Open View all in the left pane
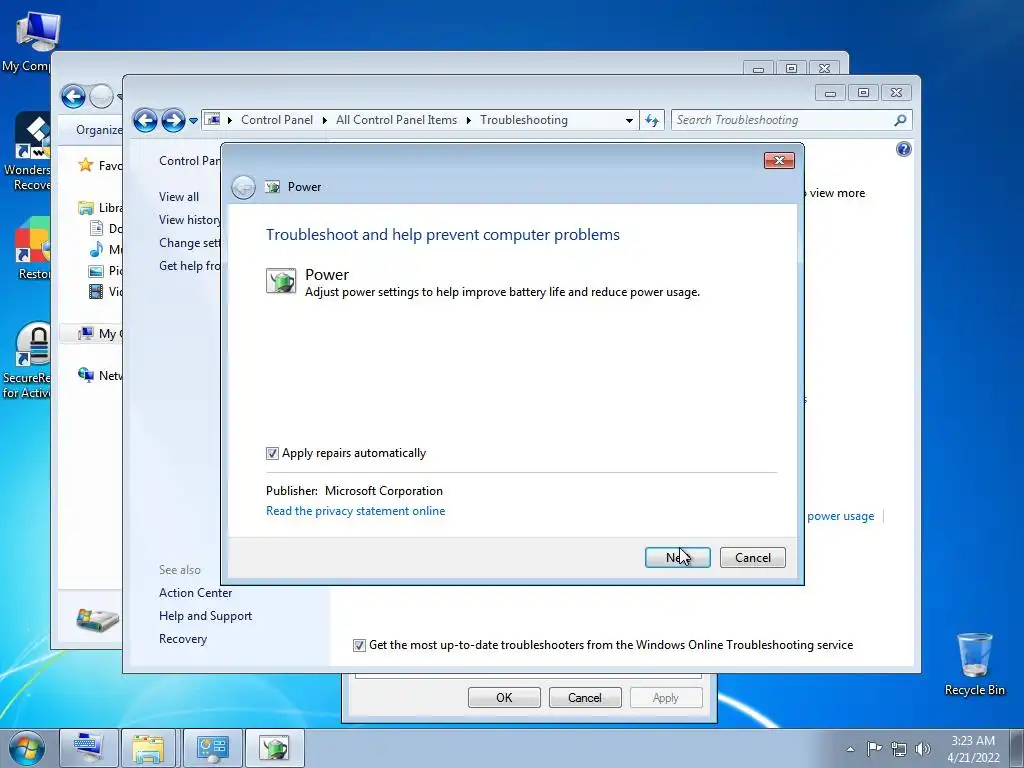 coord(179,197)
